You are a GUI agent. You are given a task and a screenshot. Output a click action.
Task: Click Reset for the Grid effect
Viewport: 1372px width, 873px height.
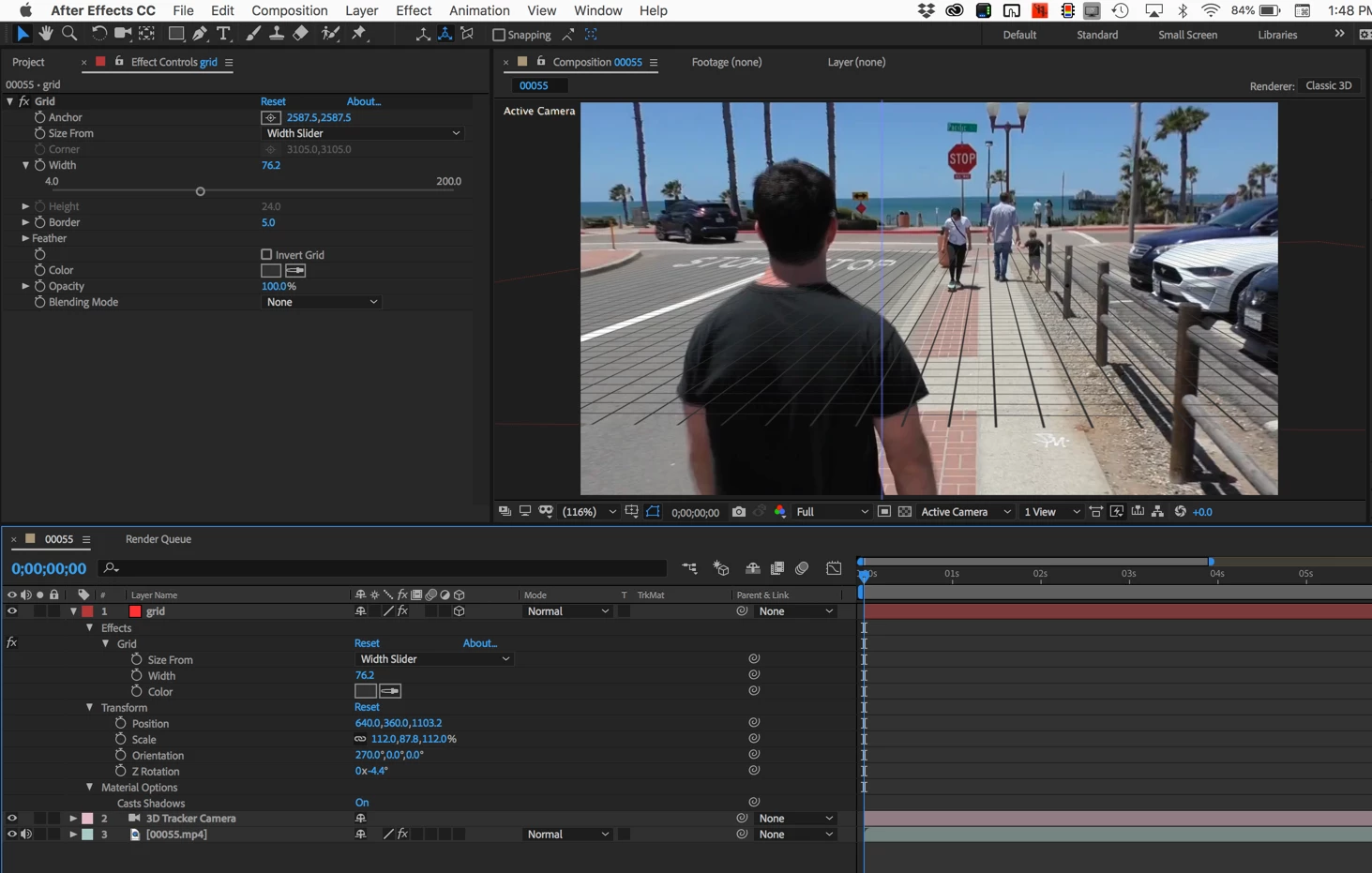273,101
